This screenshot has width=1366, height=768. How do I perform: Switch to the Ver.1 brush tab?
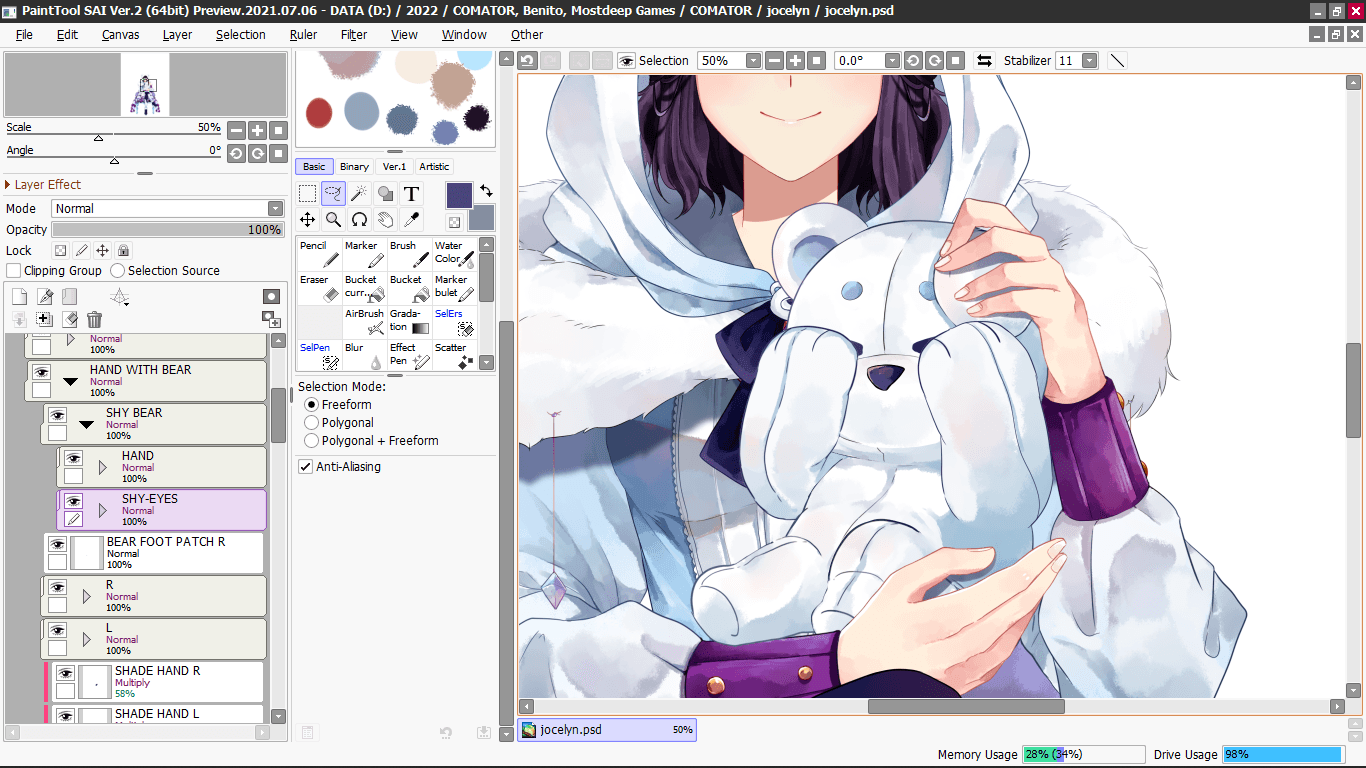[x=394, y=166]
